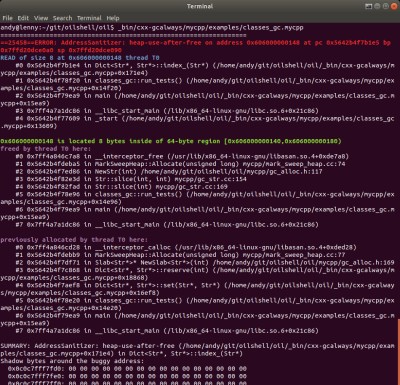Click the __interceptor_free stack frame
Image resolution: width=400 pixels, height=385 pixels.
click(x=182, y=156)
